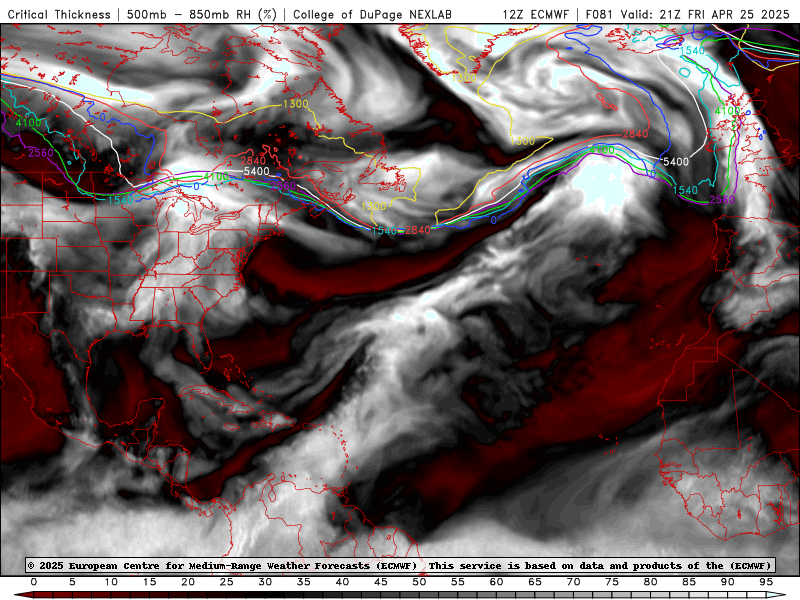800x600 pixels.
Task: Click the "College of DuPage NEXLAB" header text
Action: click(372, 14)
